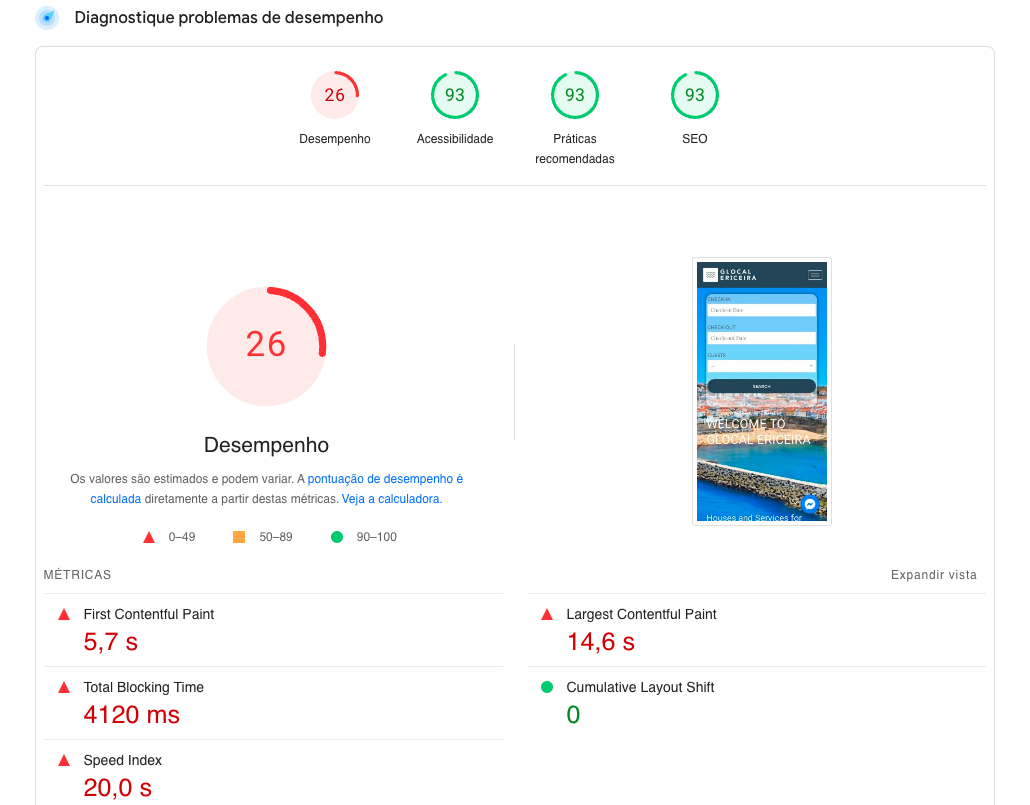The width and height of the screenshot is (1030, 805).
Task: Click the Glocal Ericeira page screenshot thumbnail
Action: pos(762,391)
